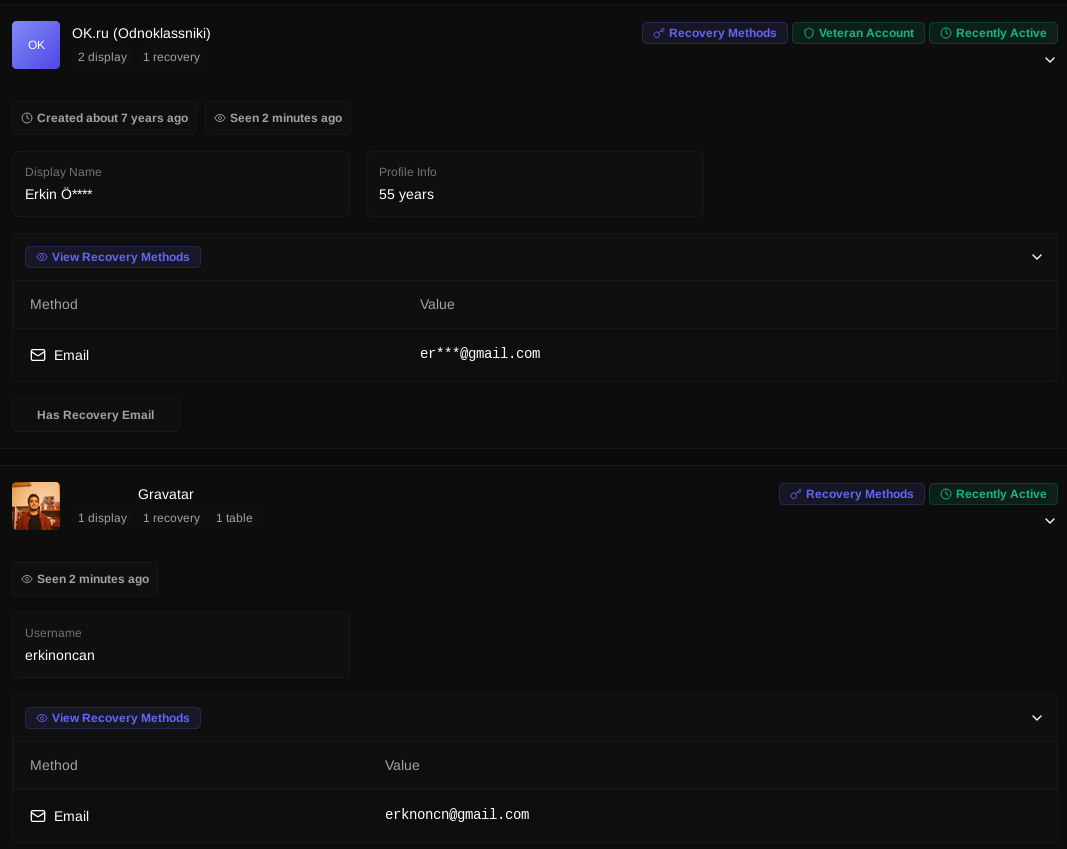The width and height of the screenshot is (1067, 849).
Task: Click the key icon in OK.ru Recovery Methods
Action: point(658,33)
